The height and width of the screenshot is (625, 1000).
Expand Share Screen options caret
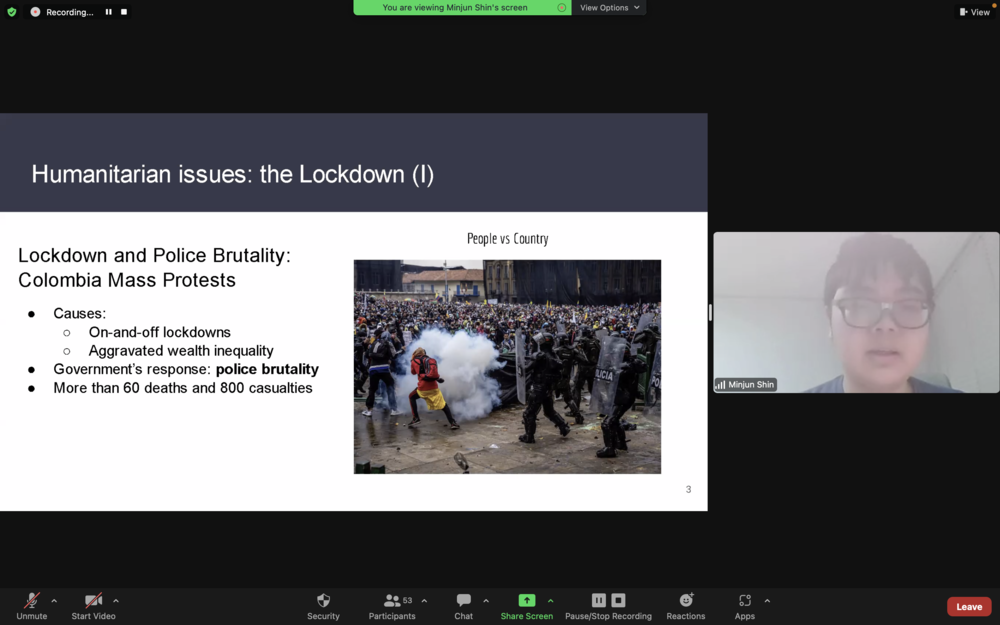[x=550, y=601]
